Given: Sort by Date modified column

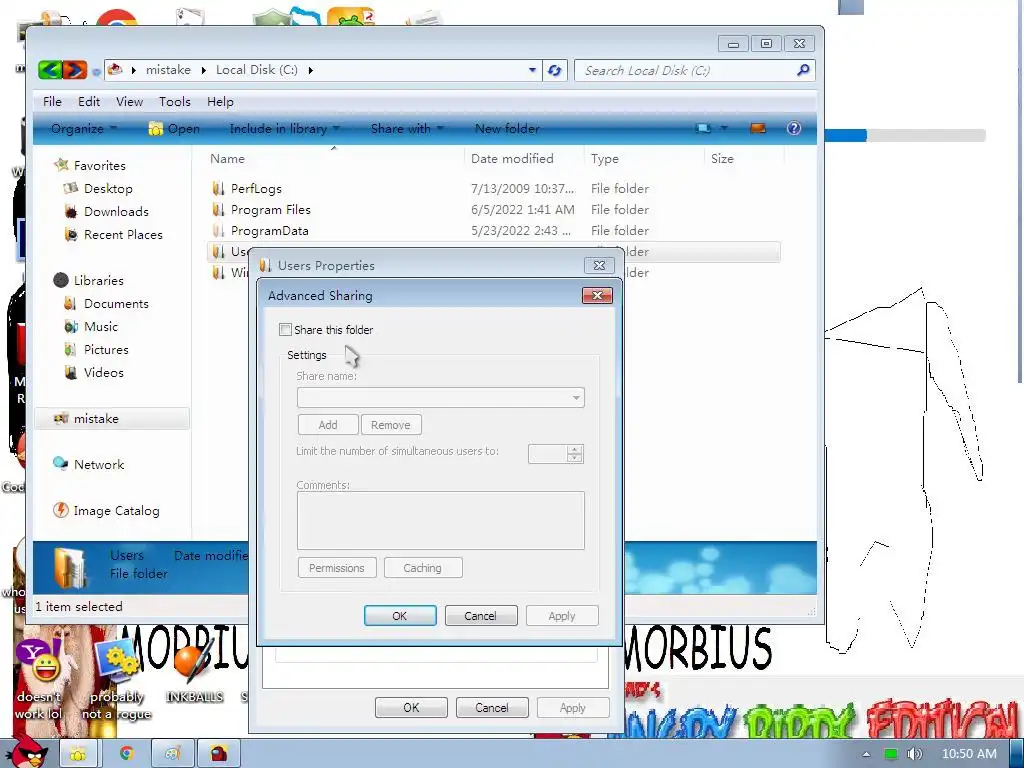Looking at the screenshot, I should [512, 159].
